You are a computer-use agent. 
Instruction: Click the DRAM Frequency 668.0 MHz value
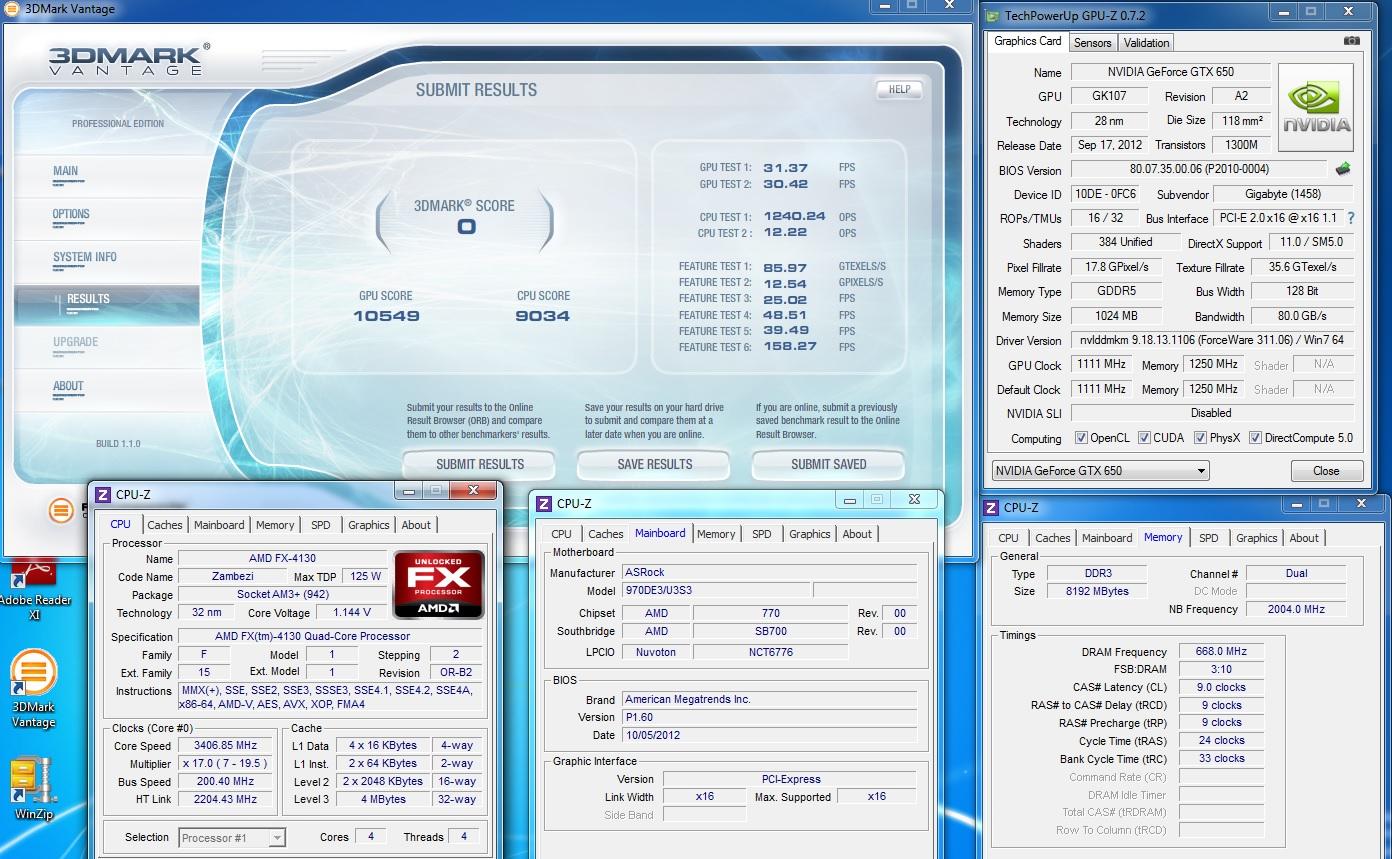click(x=1221, y=652)
